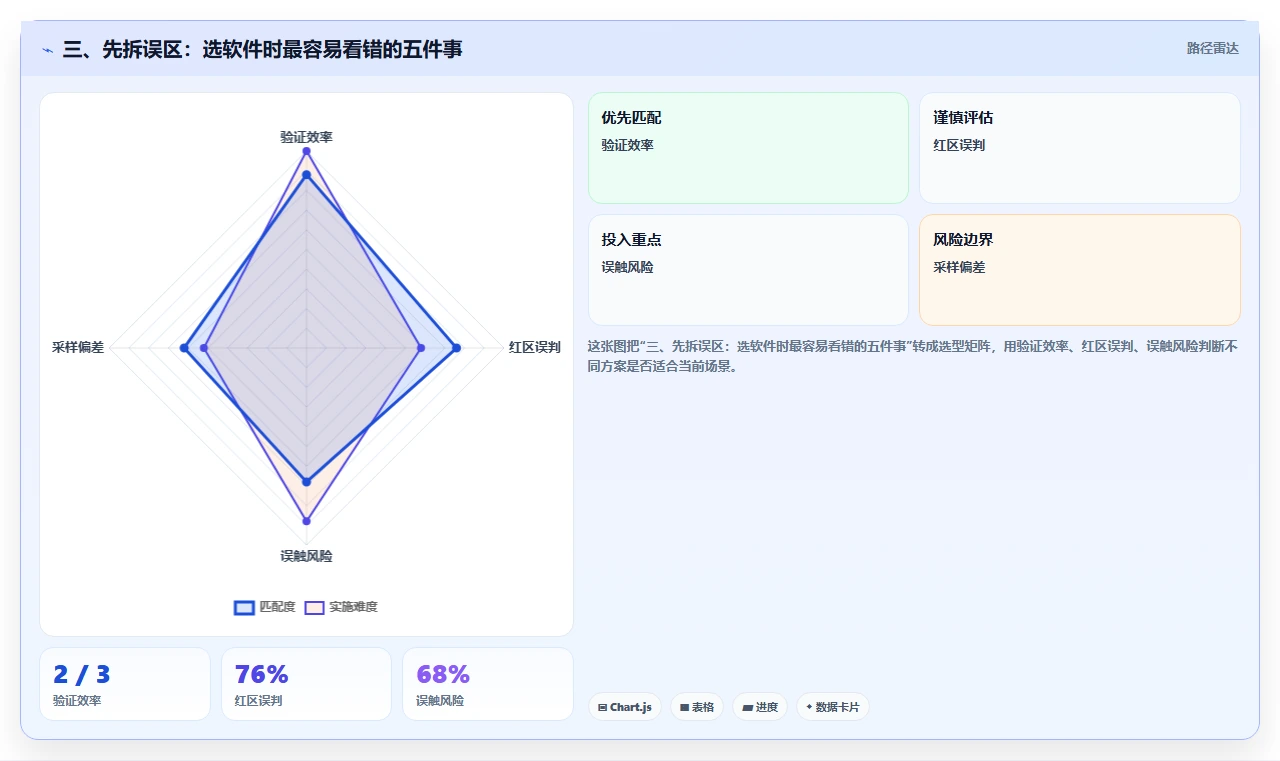1280x761 pixels.
Task: Click the 数据卡片 chip sparkle icon
Action: coord(809,706)
